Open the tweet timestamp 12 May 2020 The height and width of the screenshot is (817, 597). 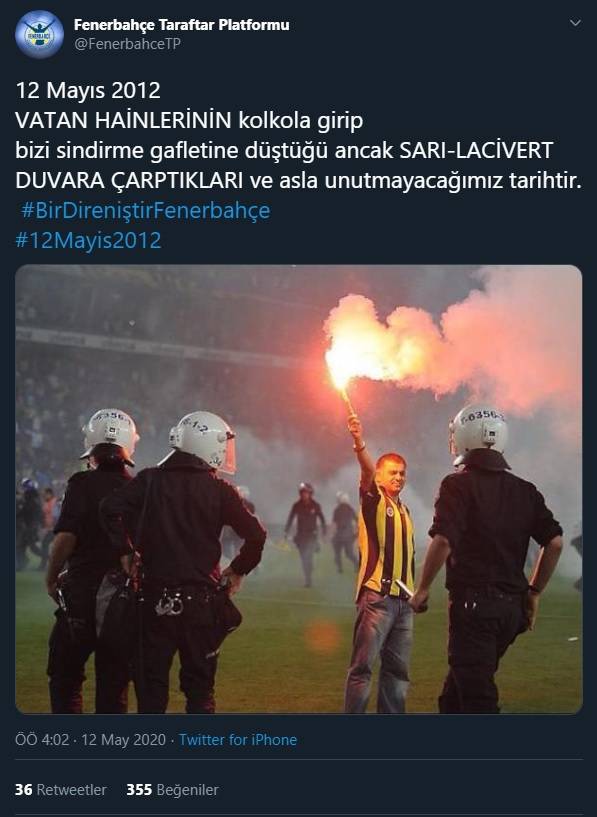pos(123,740)
